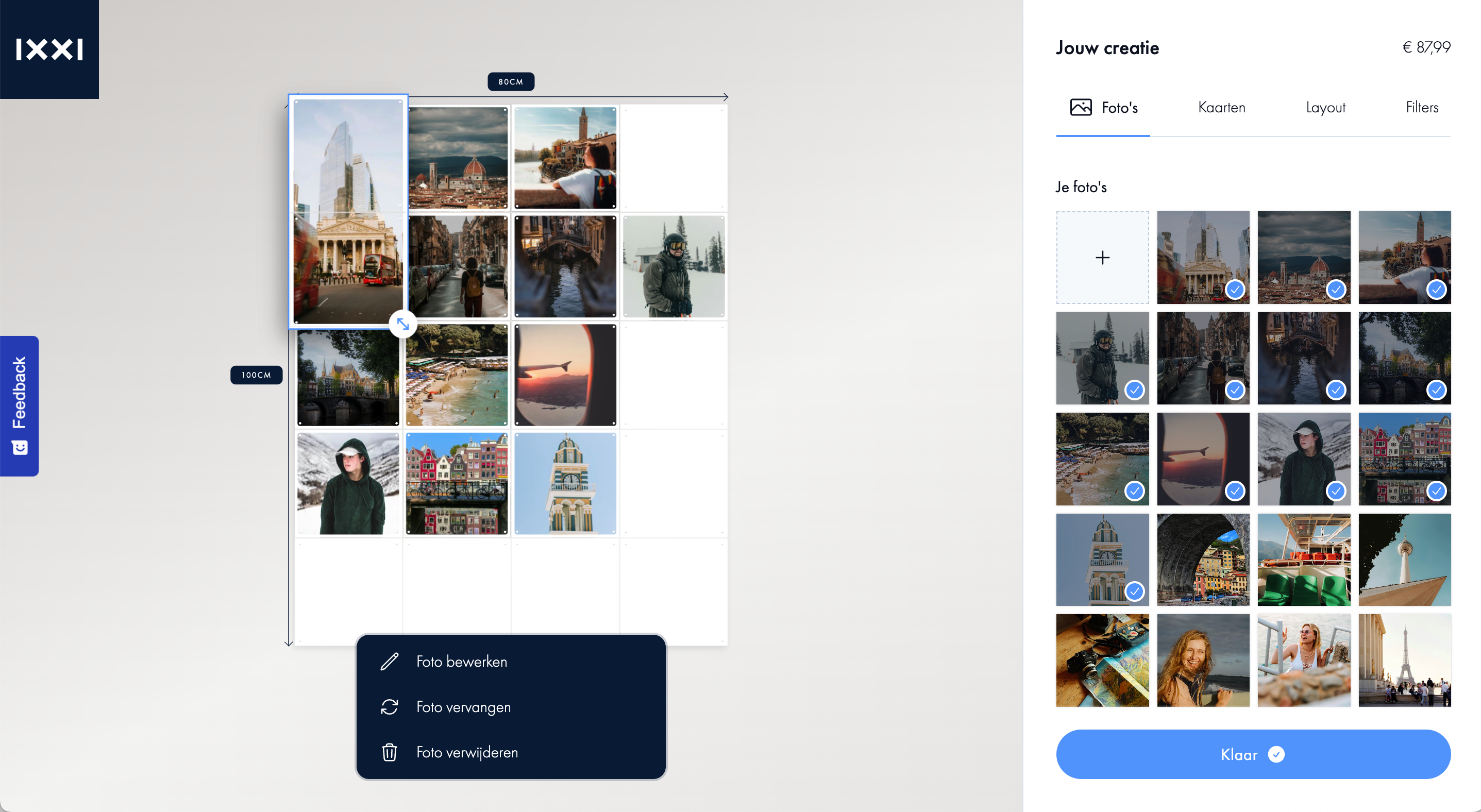Screen dimensions: 1481x812
Task: Open the Kaarten tab
Action: tap(1222, 108)
